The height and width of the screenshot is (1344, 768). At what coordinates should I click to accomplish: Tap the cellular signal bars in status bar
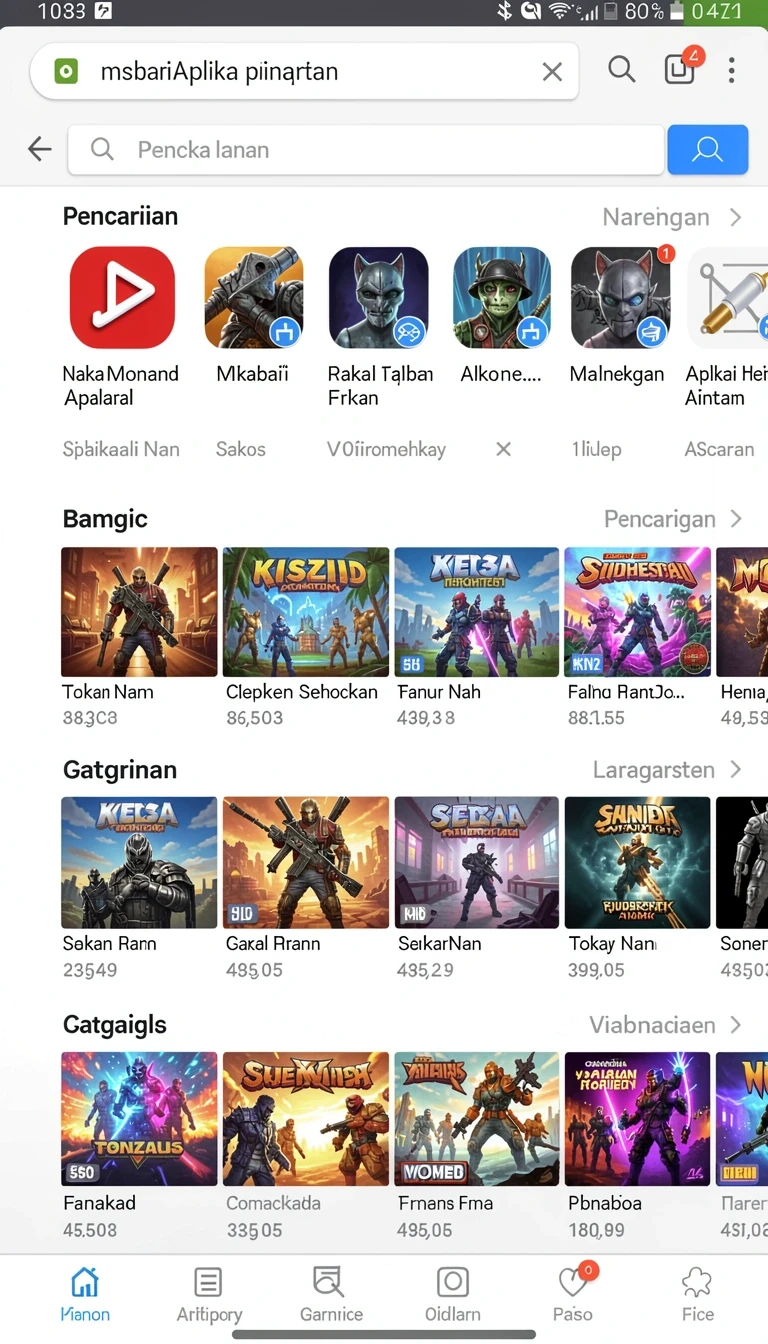pyautogui.click(x=589, y=12)
